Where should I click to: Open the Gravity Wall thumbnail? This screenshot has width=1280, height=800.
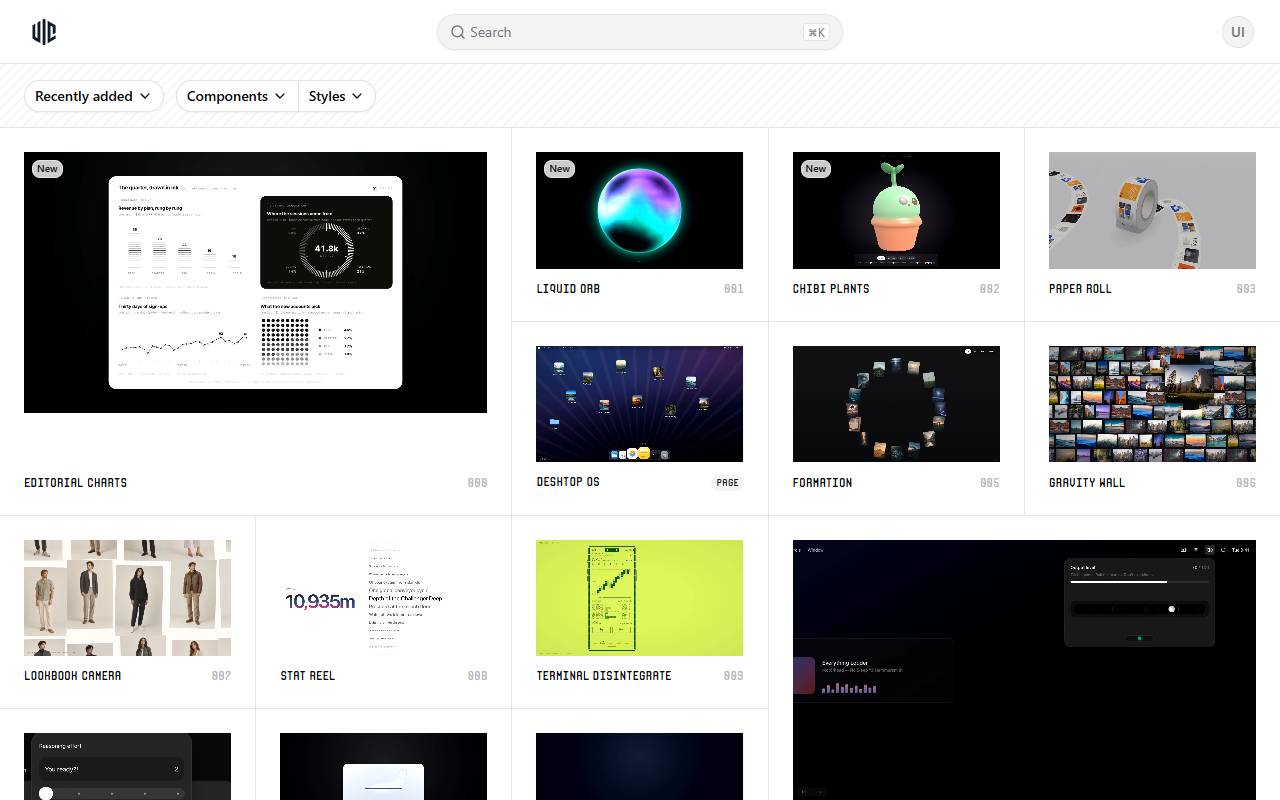pos(1152,404)
